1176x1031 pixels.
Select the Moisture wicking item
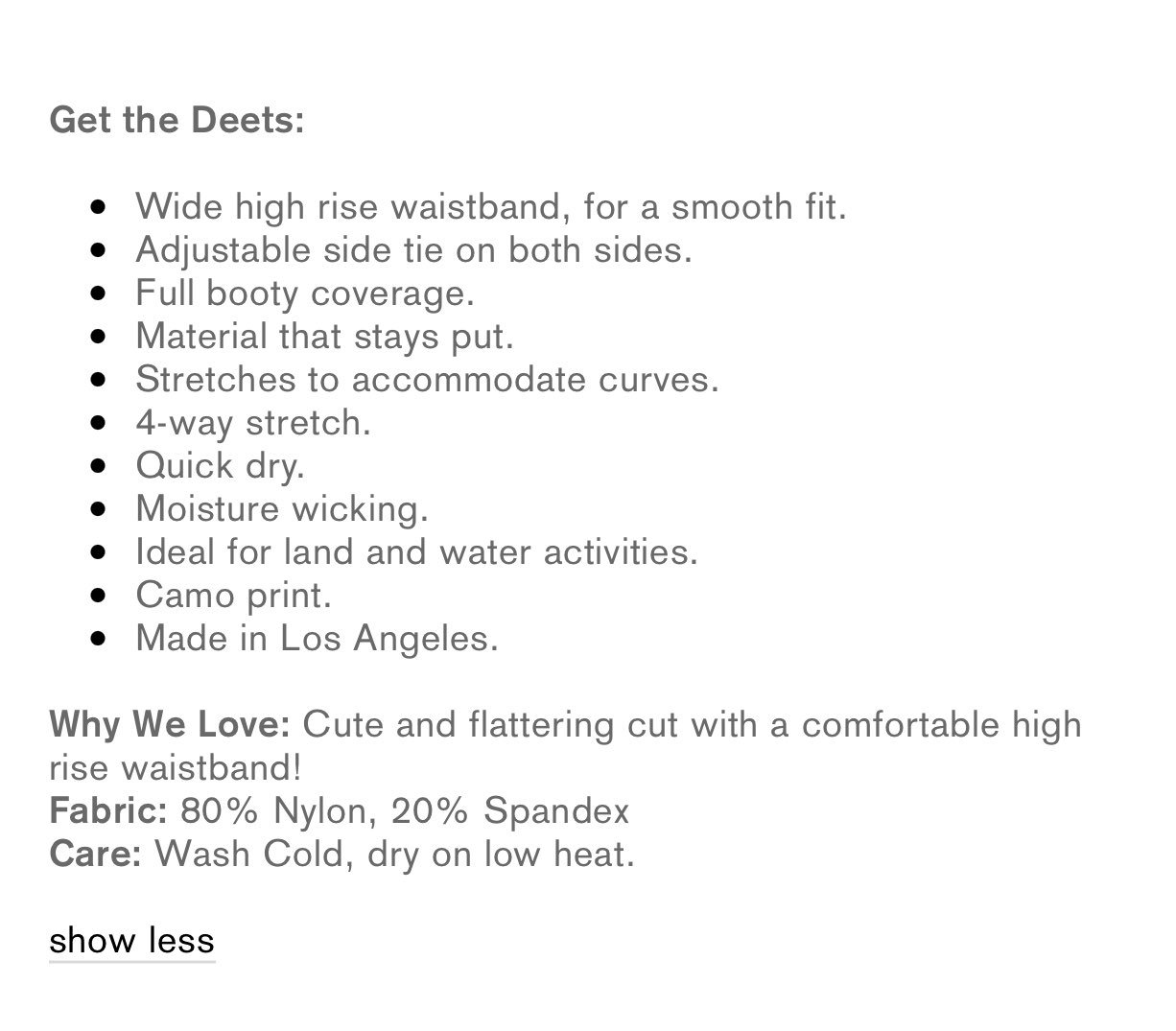282,508
